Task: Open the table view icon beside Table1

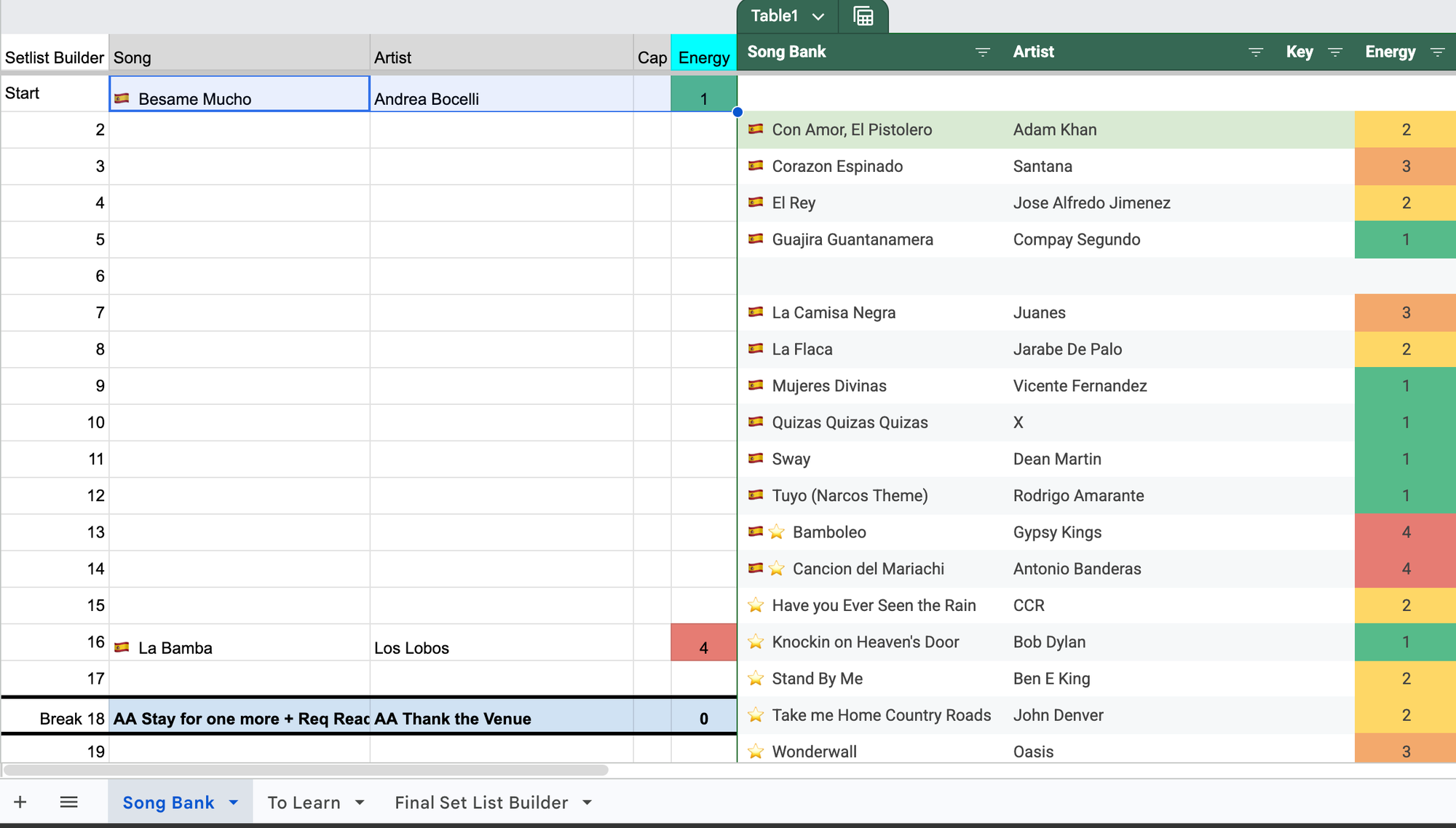Action: (x=863, y=16)
